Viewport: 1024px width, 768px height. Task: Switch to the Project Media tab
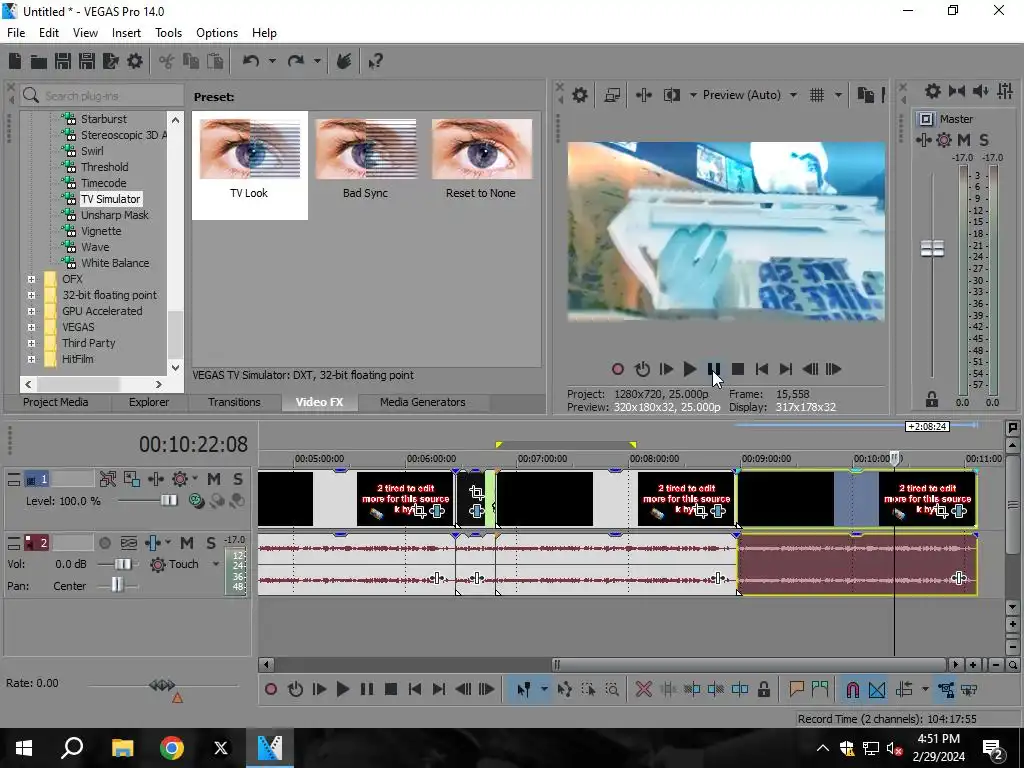point(56,402)
